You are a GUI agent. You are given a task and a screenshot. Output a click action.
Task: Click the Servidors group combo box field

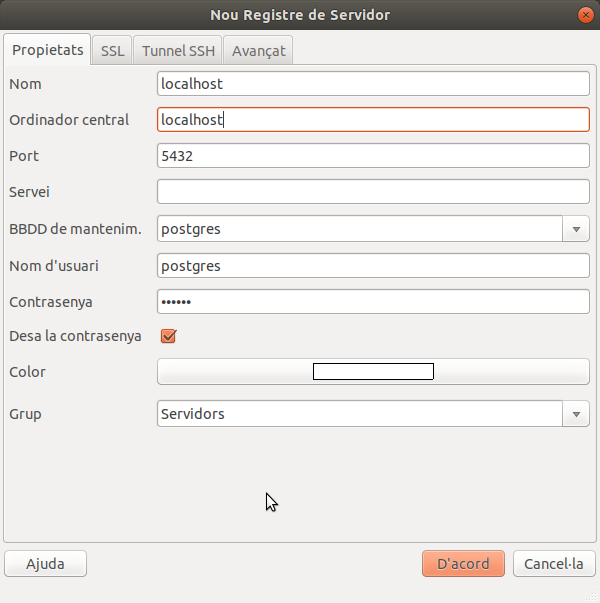click(360, 414)
